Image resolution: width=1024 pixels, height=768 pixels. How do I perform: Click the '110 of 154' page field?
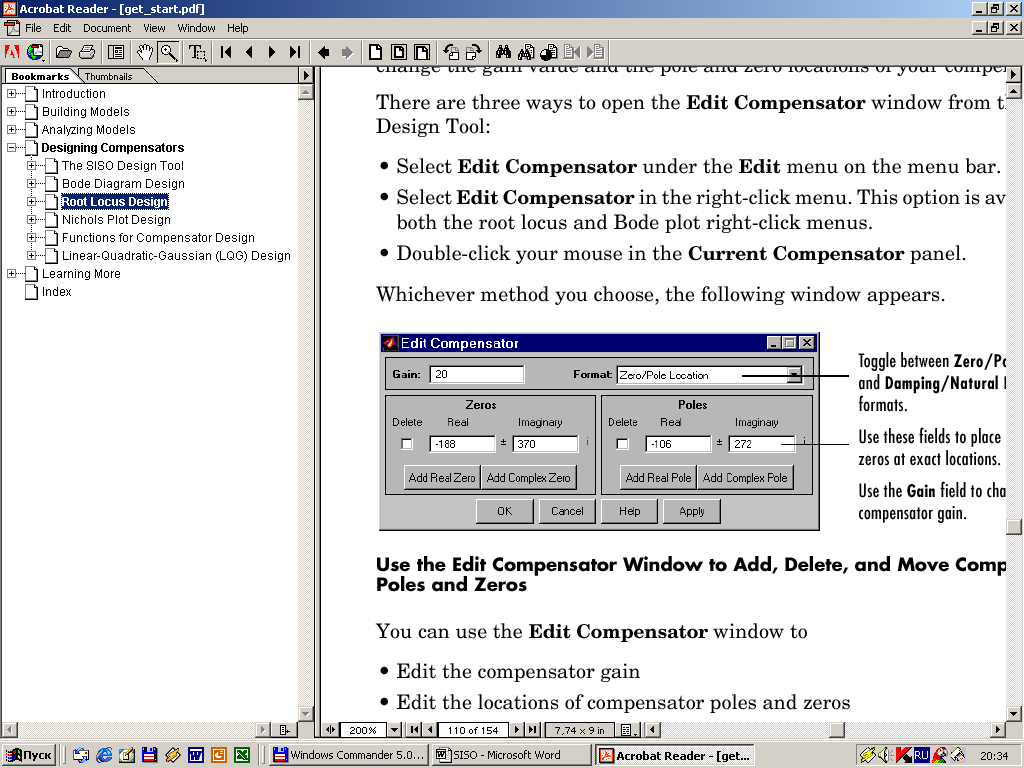coord(473,730)
